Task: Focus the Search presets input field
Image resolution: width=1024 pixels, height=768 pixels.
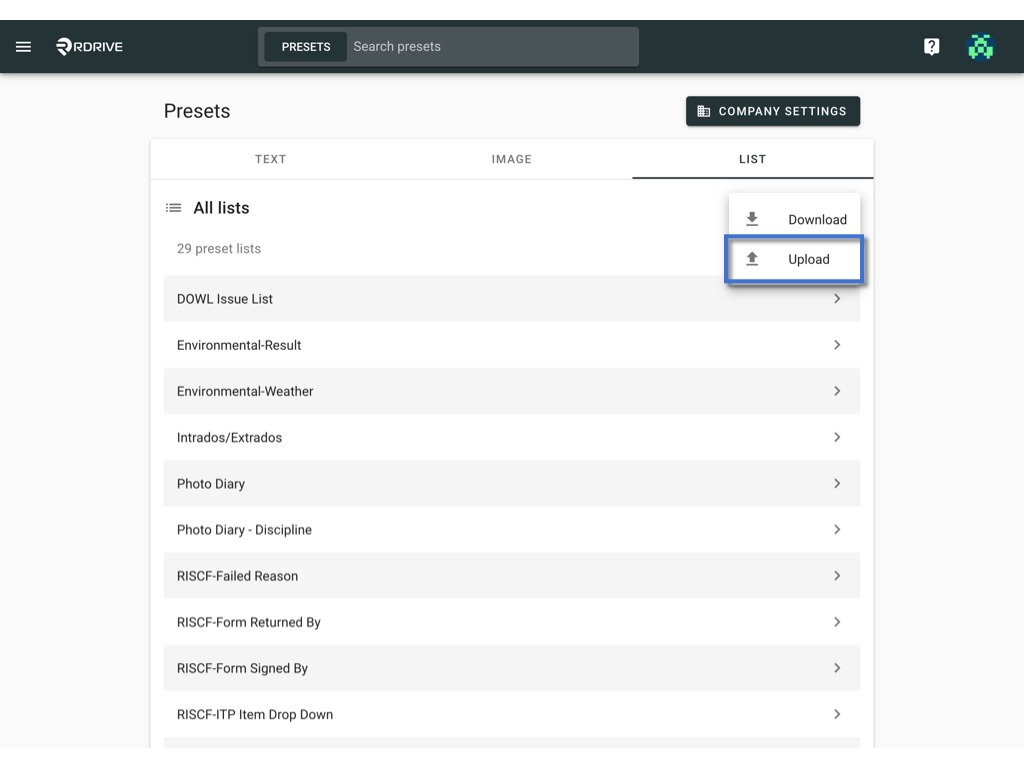Action: 492,46
